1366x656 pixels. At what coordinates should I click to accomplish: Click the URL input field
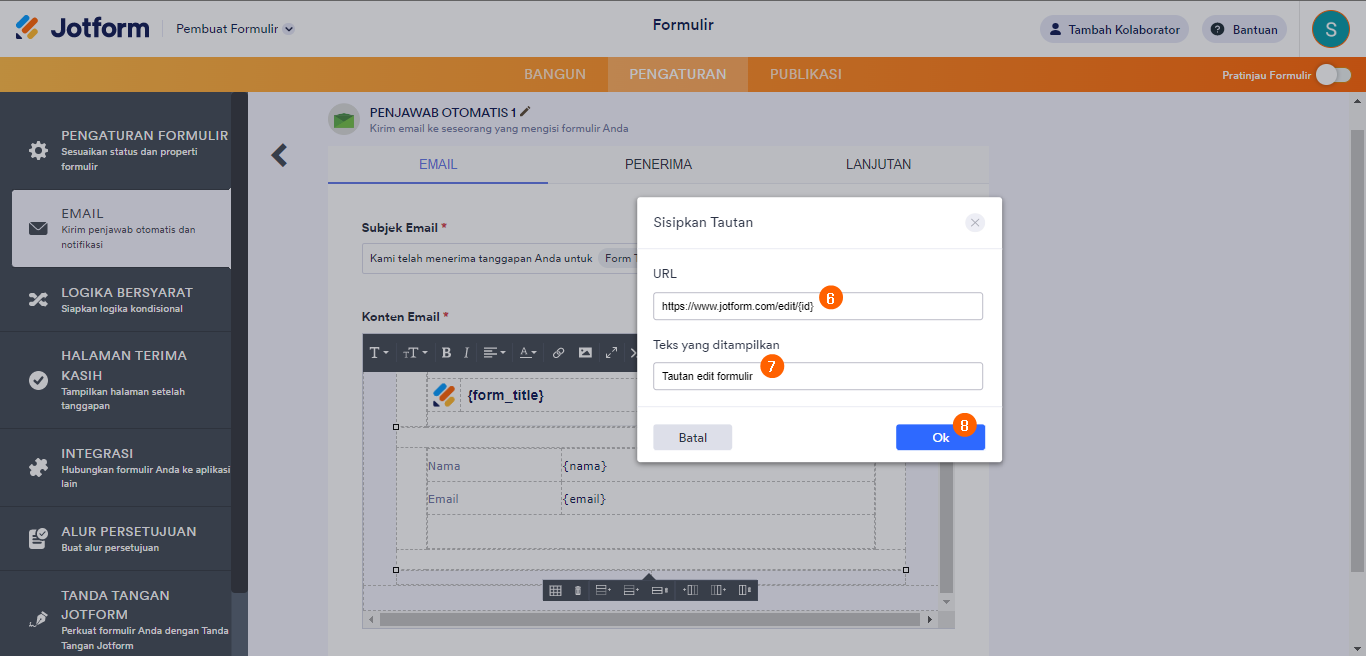818,306
